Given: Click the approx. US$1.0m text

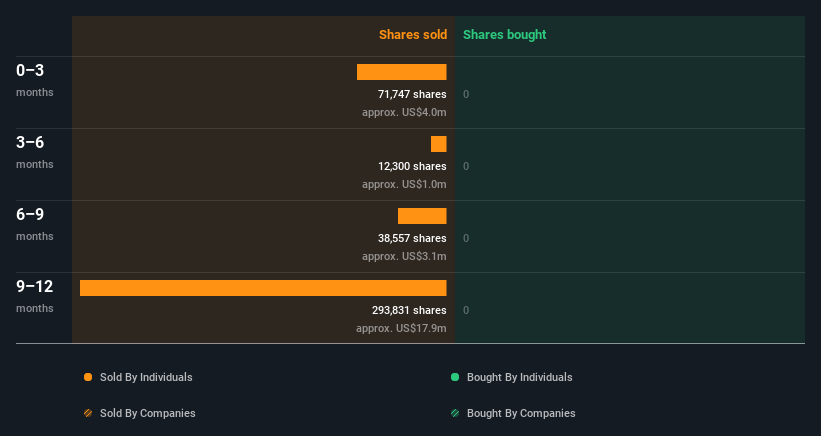Looking at the screenshot, I should coord(404,184).
